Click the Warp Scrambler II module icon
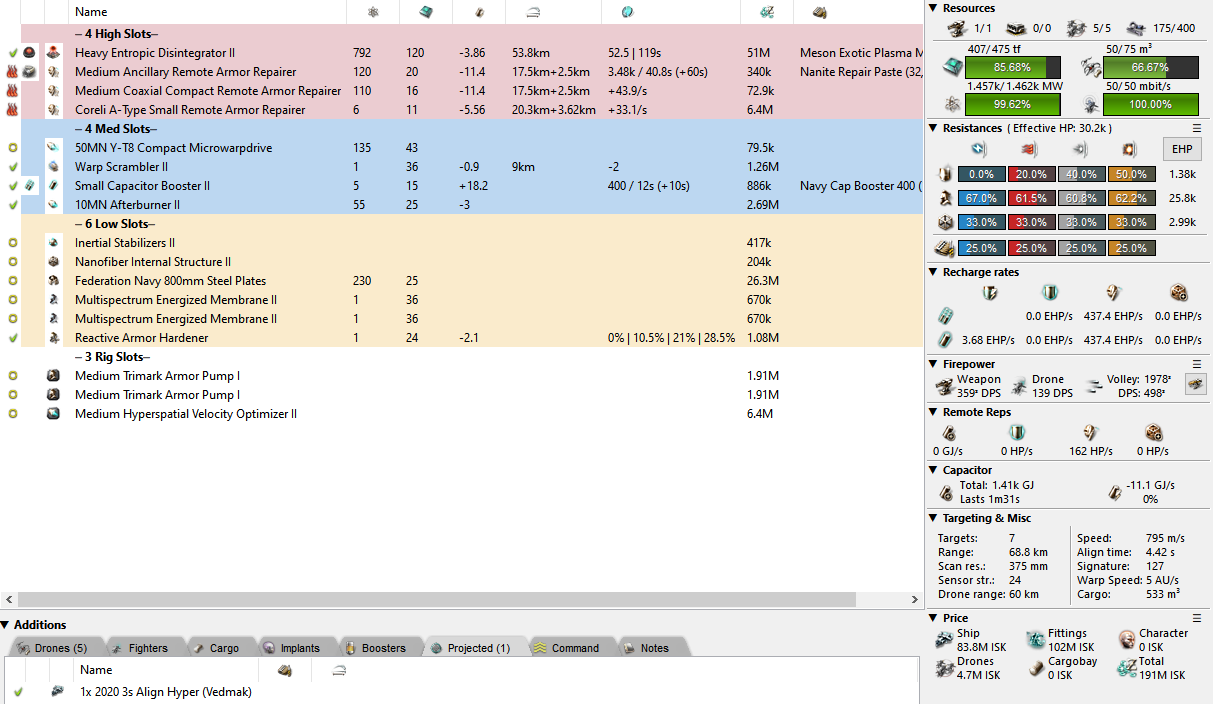Viewport: 1213px width, 704px height. pyautogui.click(x=54, y=167)
